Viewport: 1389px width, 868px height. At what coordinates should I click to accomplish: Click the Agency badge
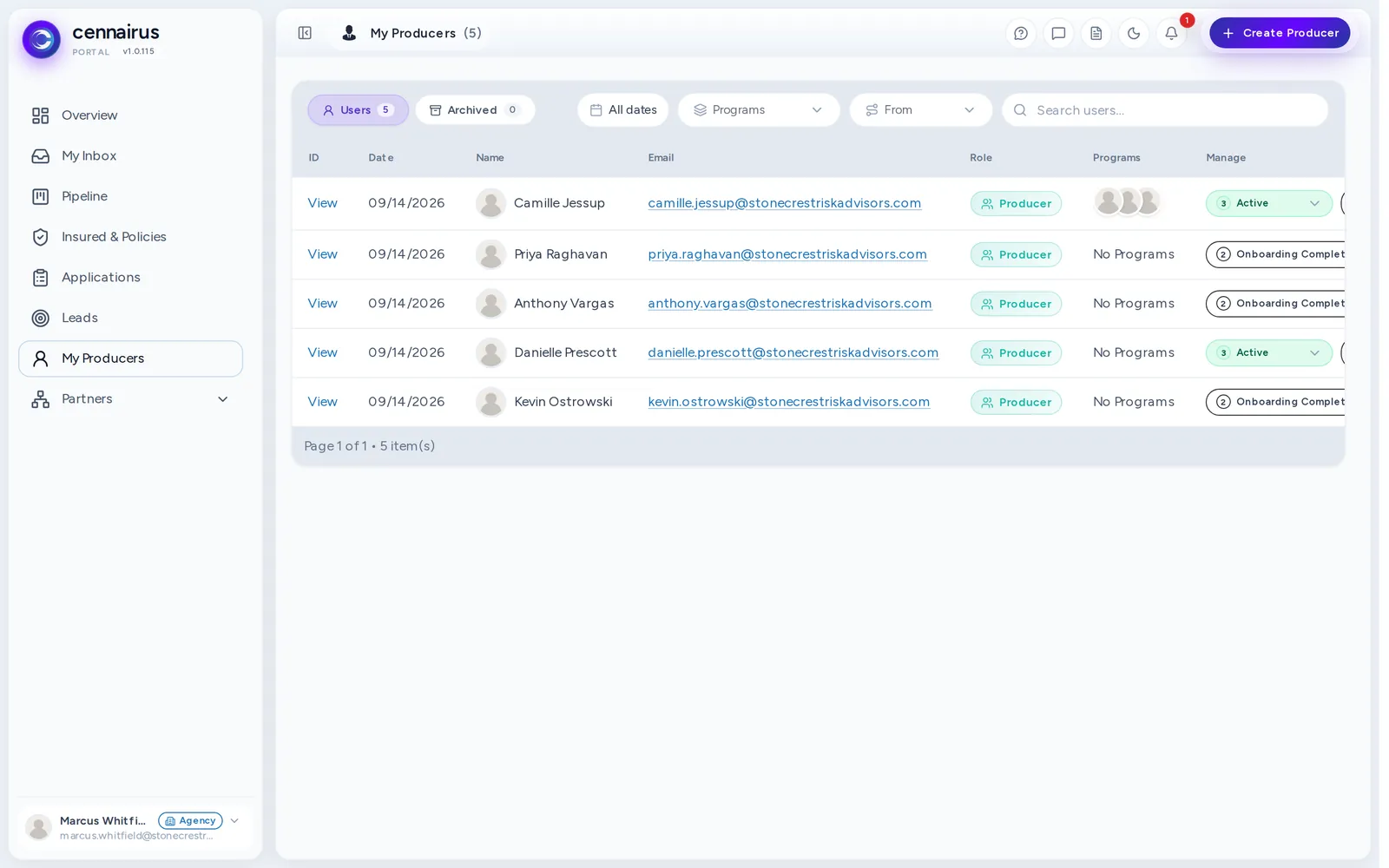(190, 821)
